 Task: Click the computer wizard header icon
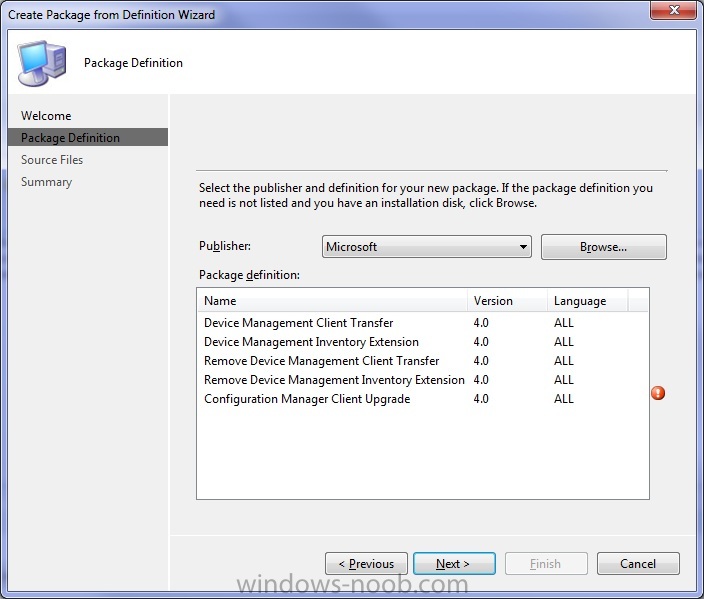42,63
